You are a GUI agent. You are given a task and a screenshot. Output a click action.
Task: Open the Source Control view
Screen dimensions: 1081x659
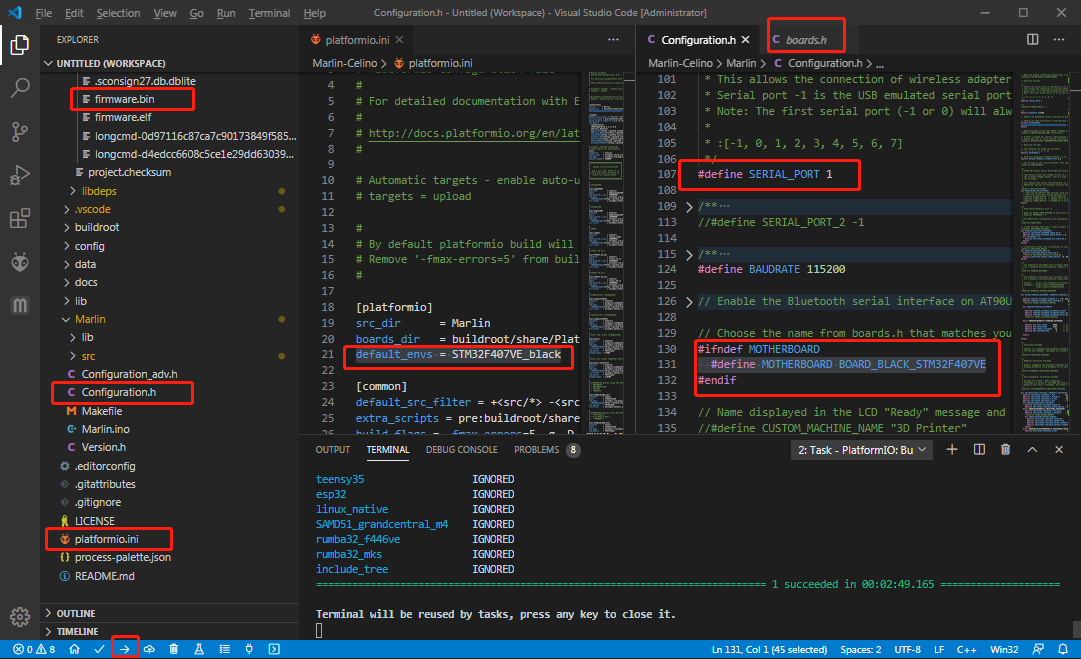20,131
